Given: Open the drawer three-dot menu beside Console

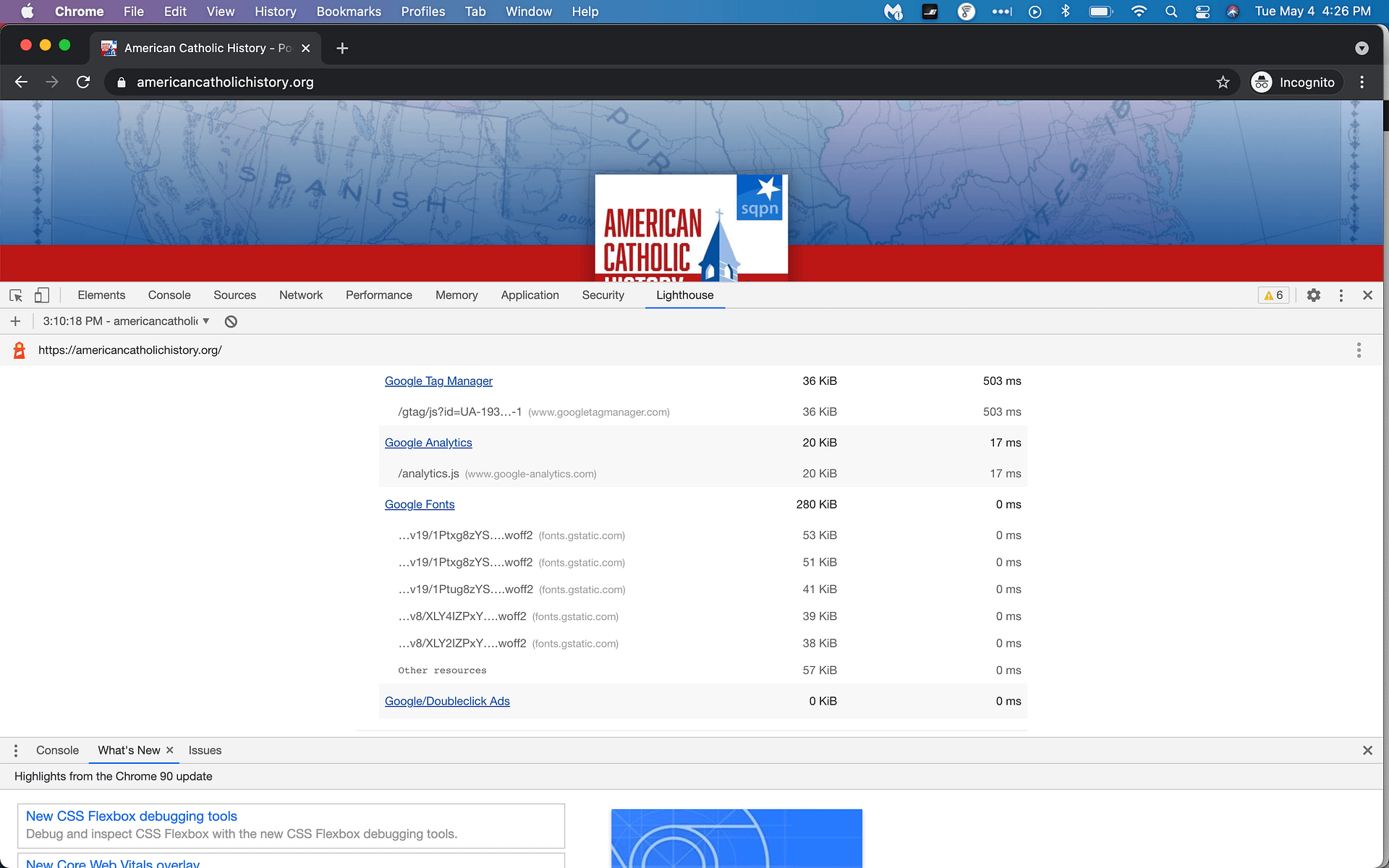Looking at the screenshot, I should (15, 751).
